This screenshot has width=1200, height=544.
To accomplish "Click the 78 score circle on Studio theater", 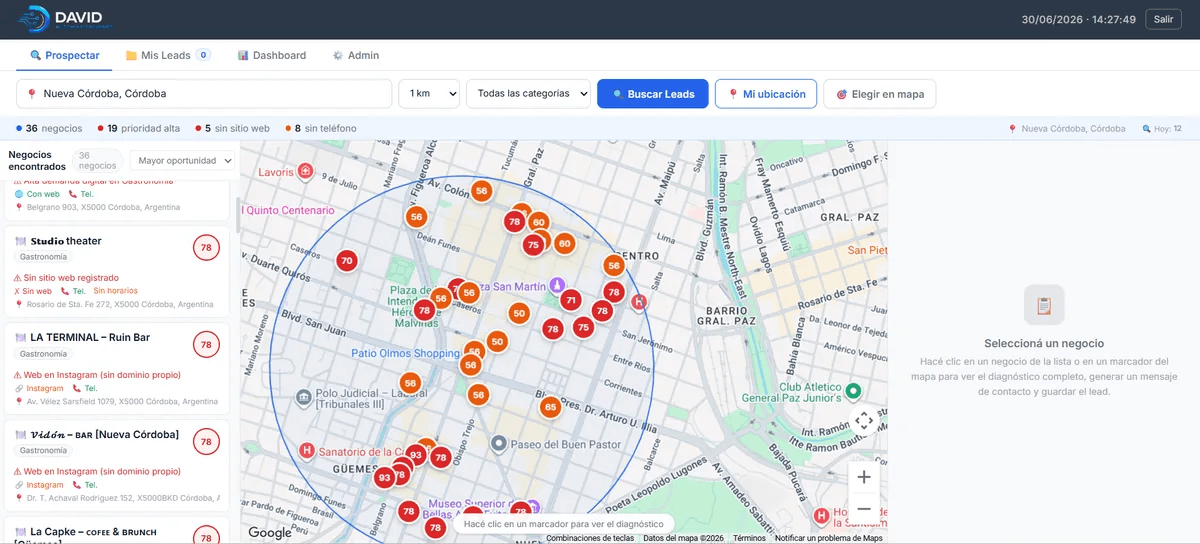I will [x=206, y=248].
